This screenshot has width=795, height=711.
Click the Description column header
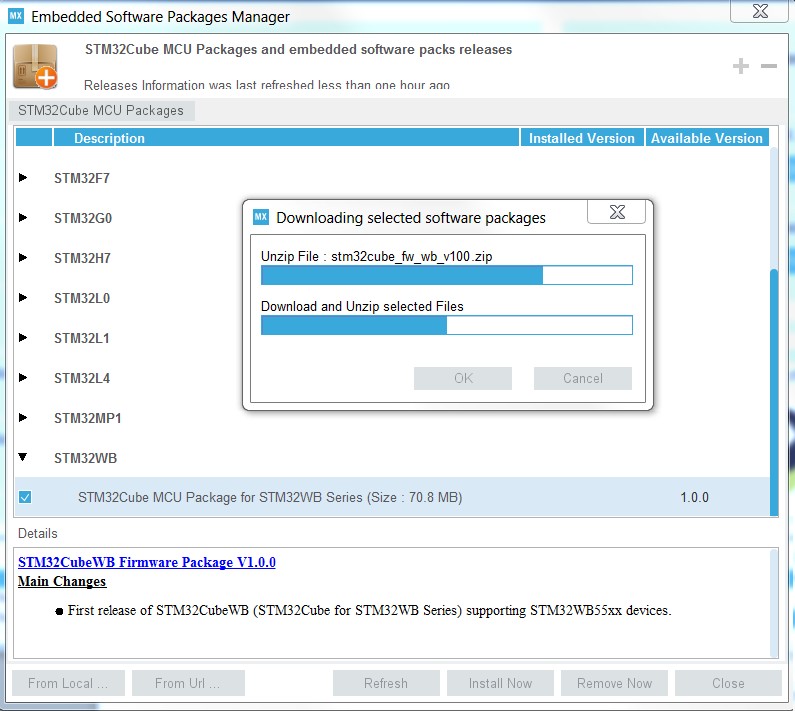coord(286,138)
